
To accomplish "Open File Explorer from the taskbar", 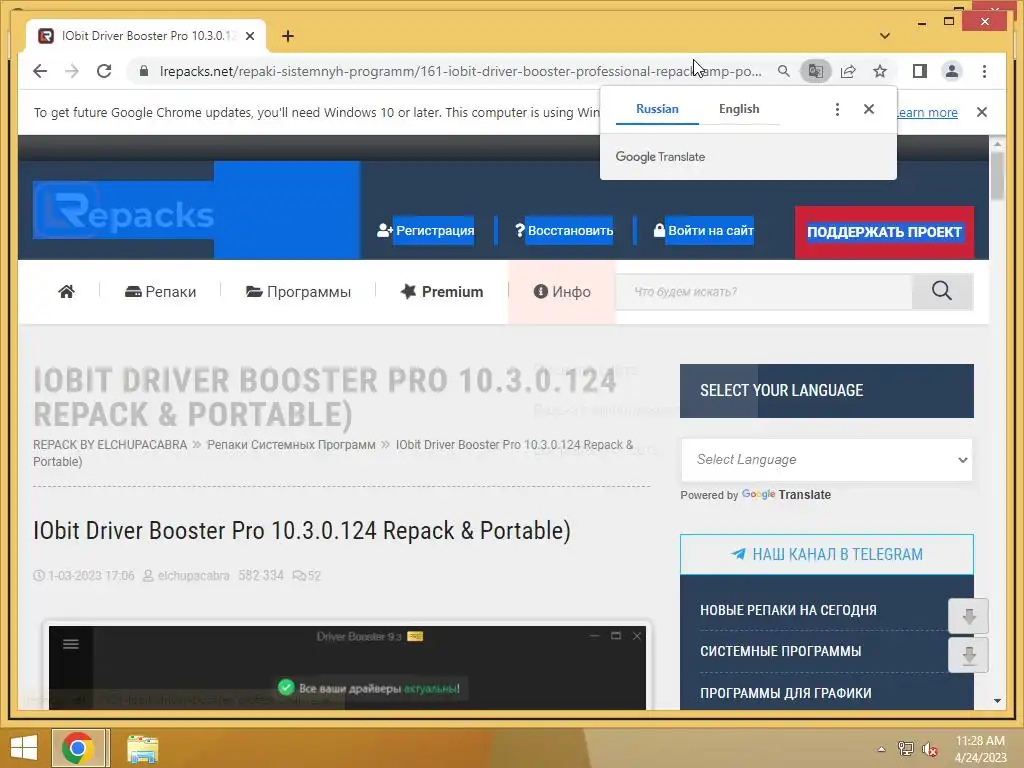I will click(142, 748).
